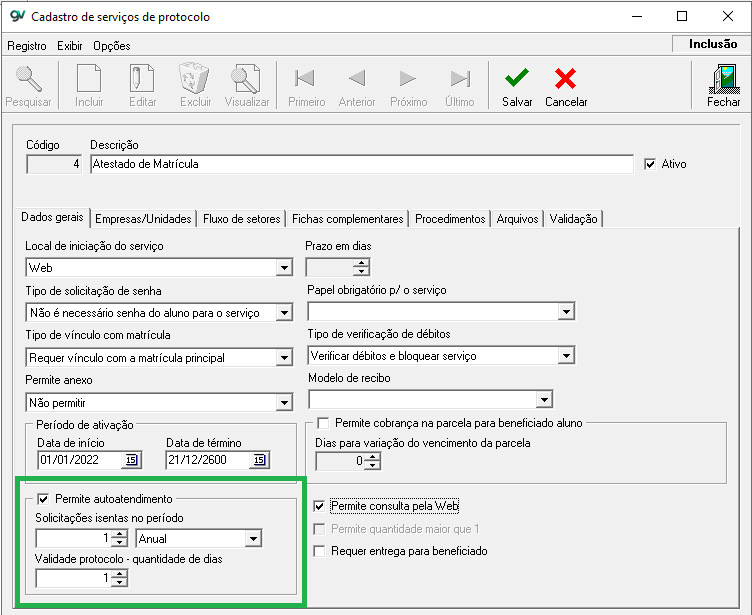
Task: Click the application logo in title bar
Action: [x=17, y=16]
